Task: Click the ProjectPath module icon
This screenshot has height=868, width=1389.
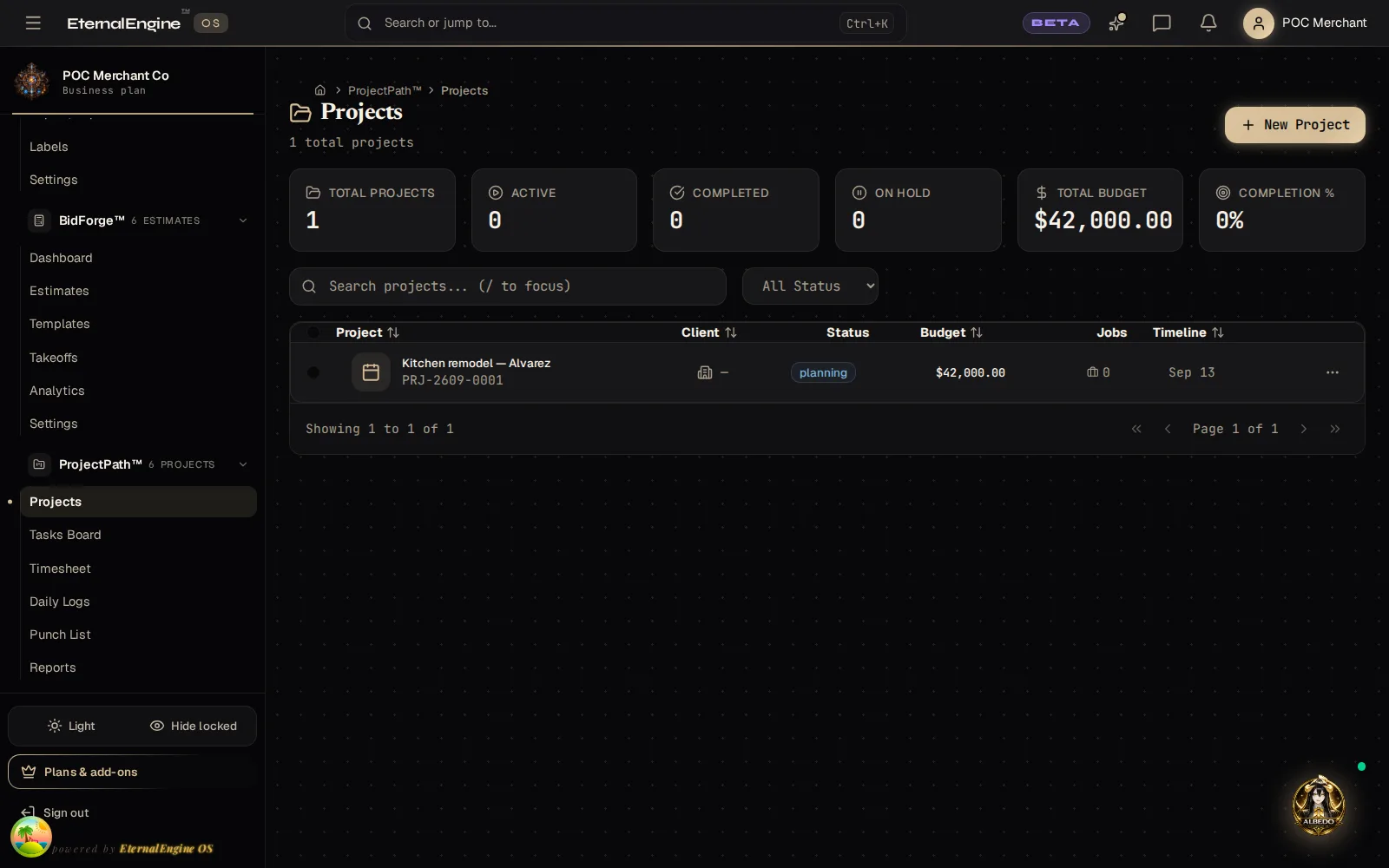Action: [39, 464]
